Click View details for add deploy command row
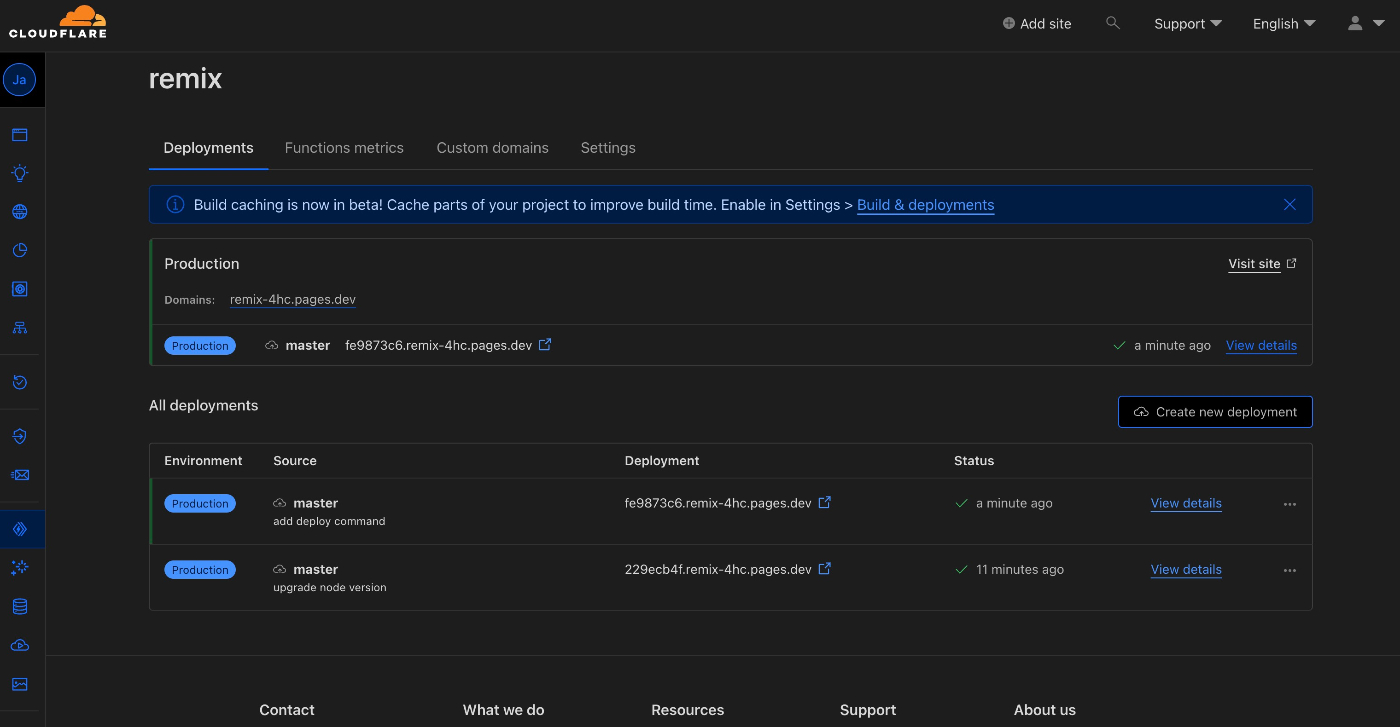Image resolution: width=1400 pixels, height=727 pixels. (1186, 504)
